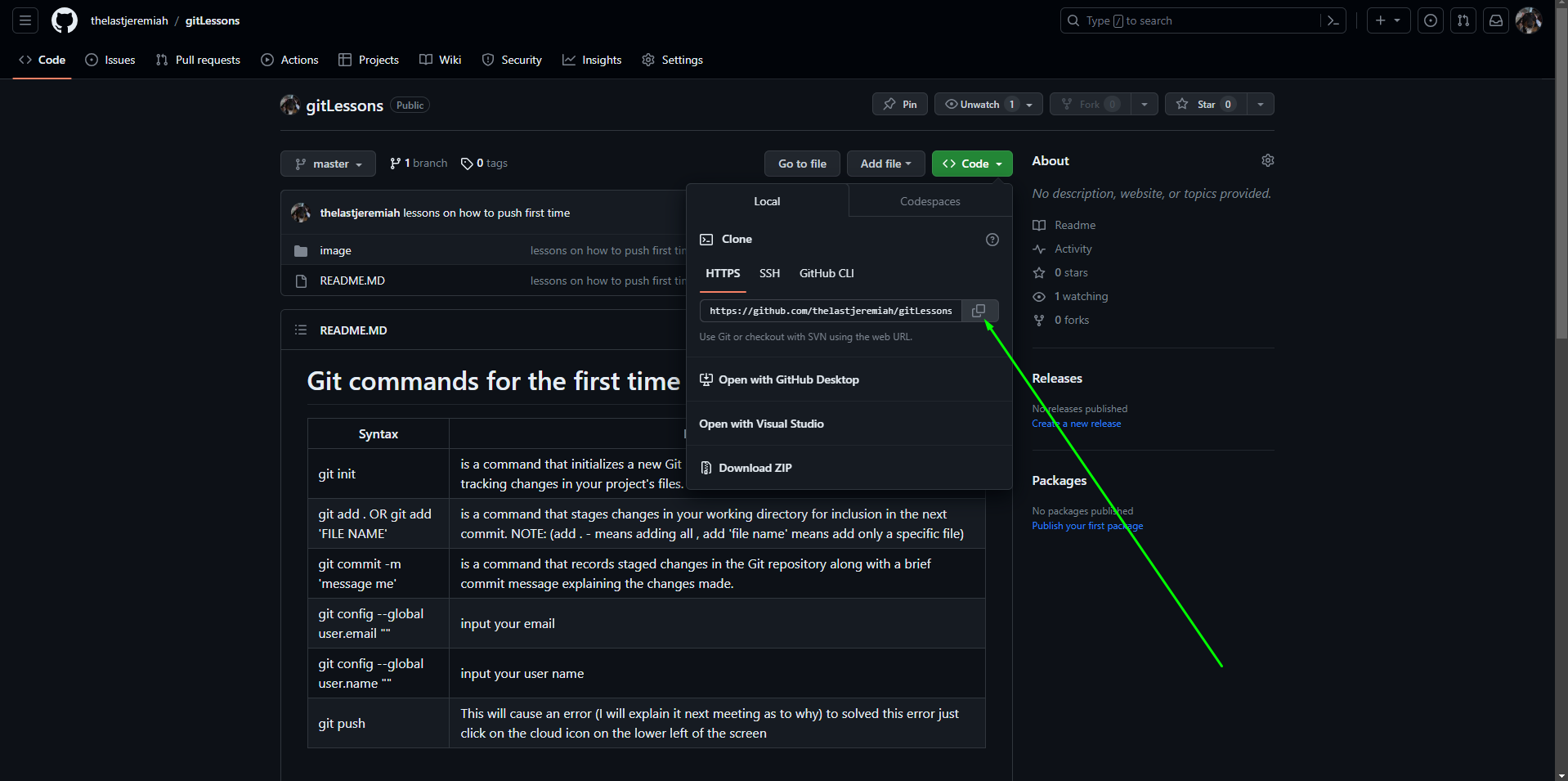The height and width of the screenshot is (781, 1568).
Task: Click Publish your first package link
Action: pyautogui.click(x=1087, y=526)
